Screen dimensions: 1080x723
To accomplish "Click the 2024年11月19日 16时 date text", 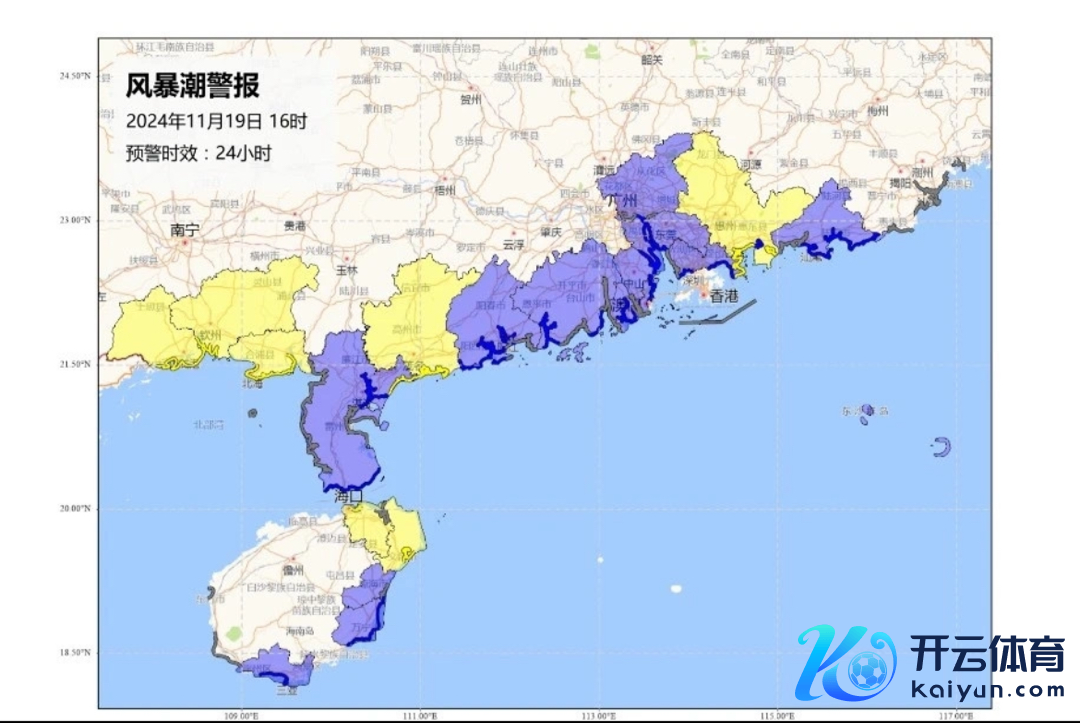I will (215, 121).
